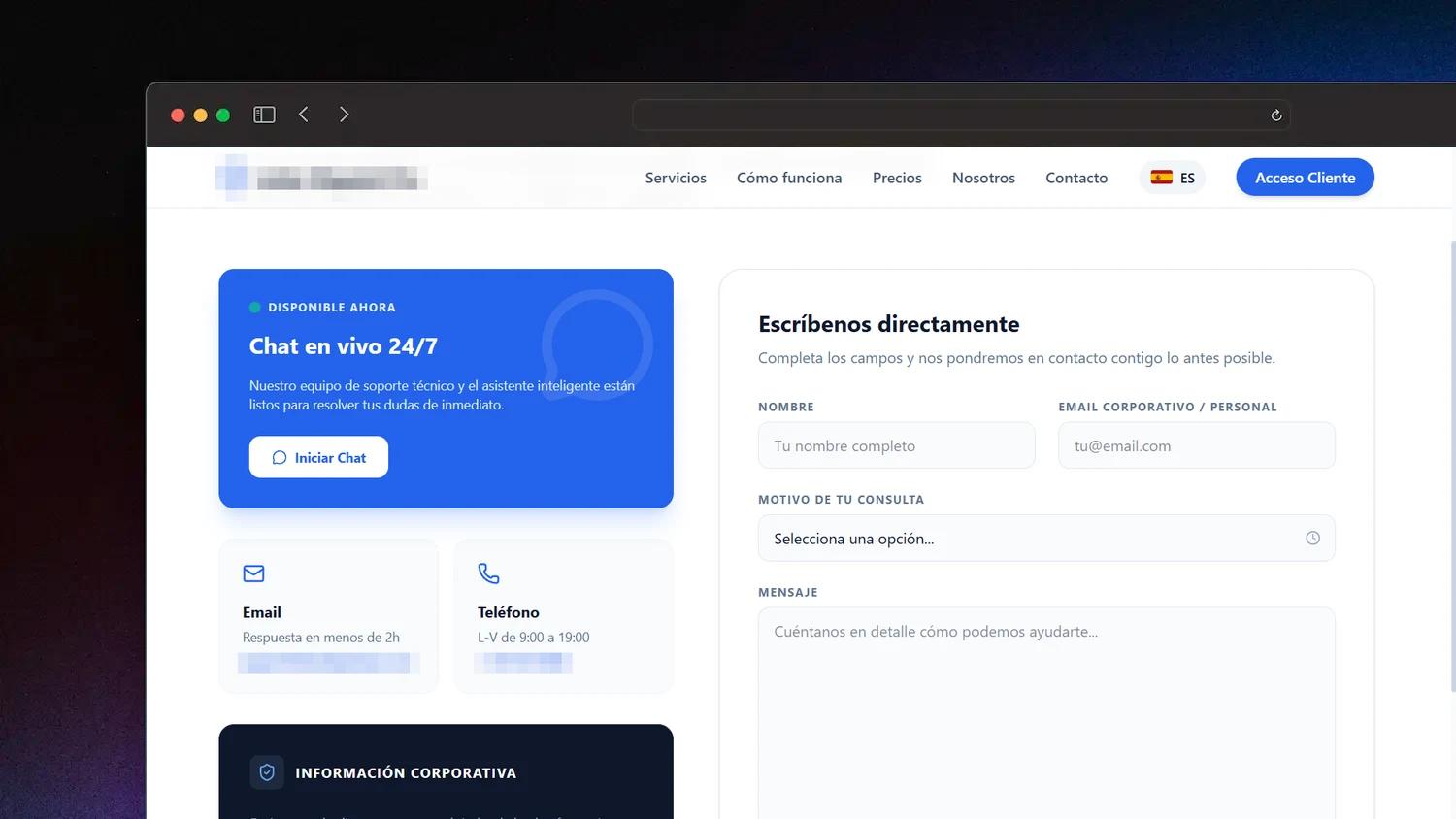
Task: Click the page's vertical scrollbar
Action: (1452, 466)
